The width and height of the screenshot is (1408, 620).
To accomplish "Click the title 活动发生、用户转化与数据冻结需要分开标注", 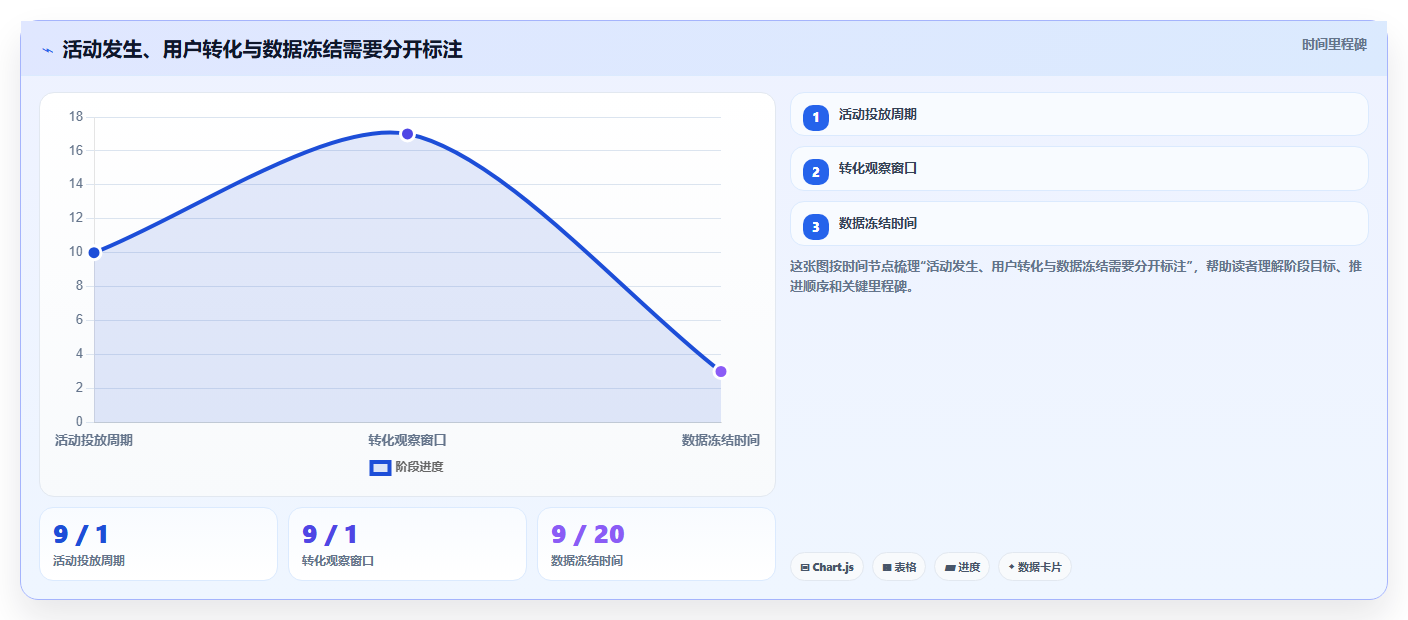I will point(262,50).
